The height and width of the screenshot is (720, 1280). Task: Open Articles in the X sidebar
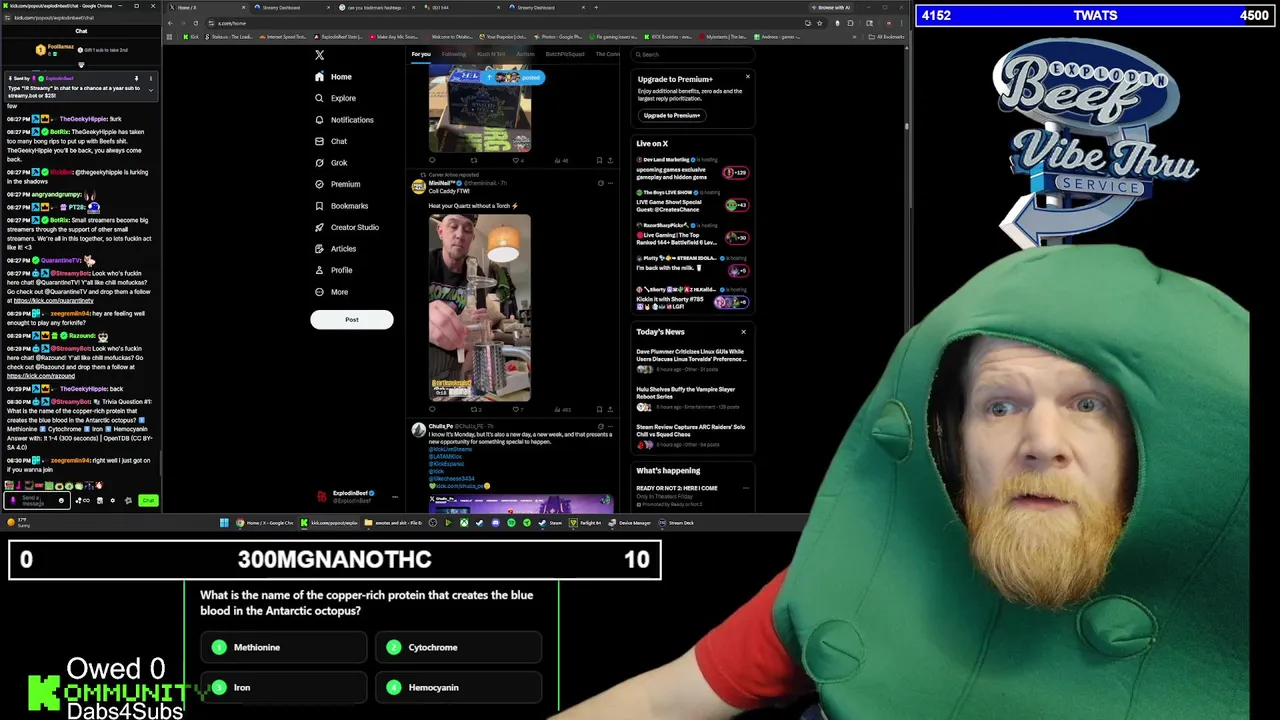(x=336, y=249)
